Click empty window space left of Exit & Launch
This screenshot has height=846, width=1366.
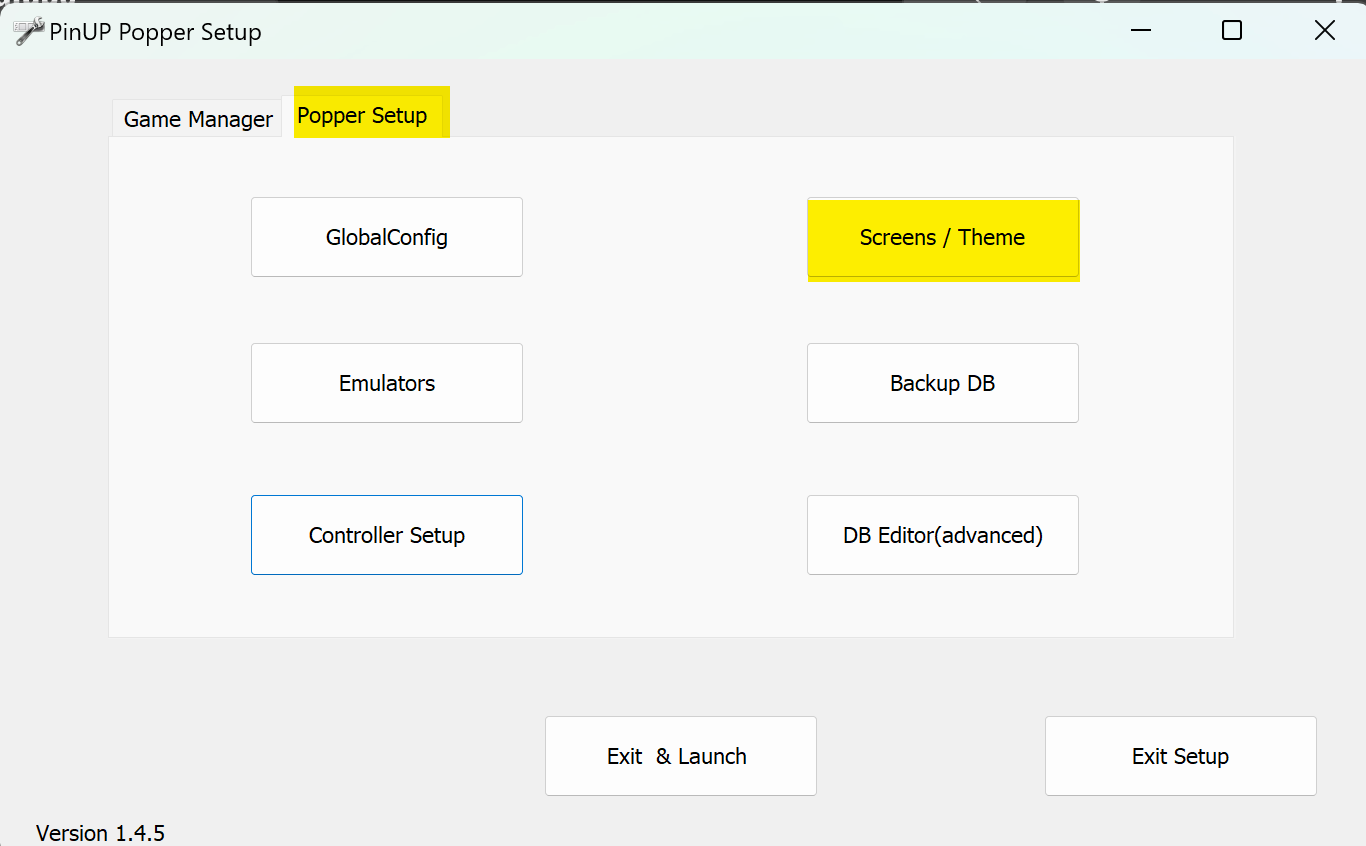(x=300, y=756)
